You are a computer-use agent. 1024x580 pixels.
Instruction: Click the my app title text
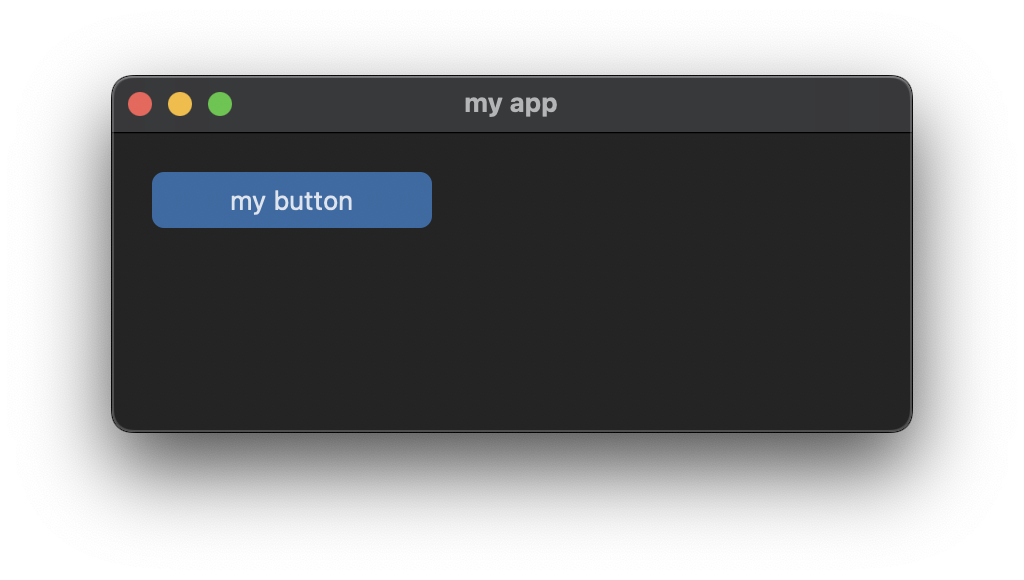click(512, 103)
